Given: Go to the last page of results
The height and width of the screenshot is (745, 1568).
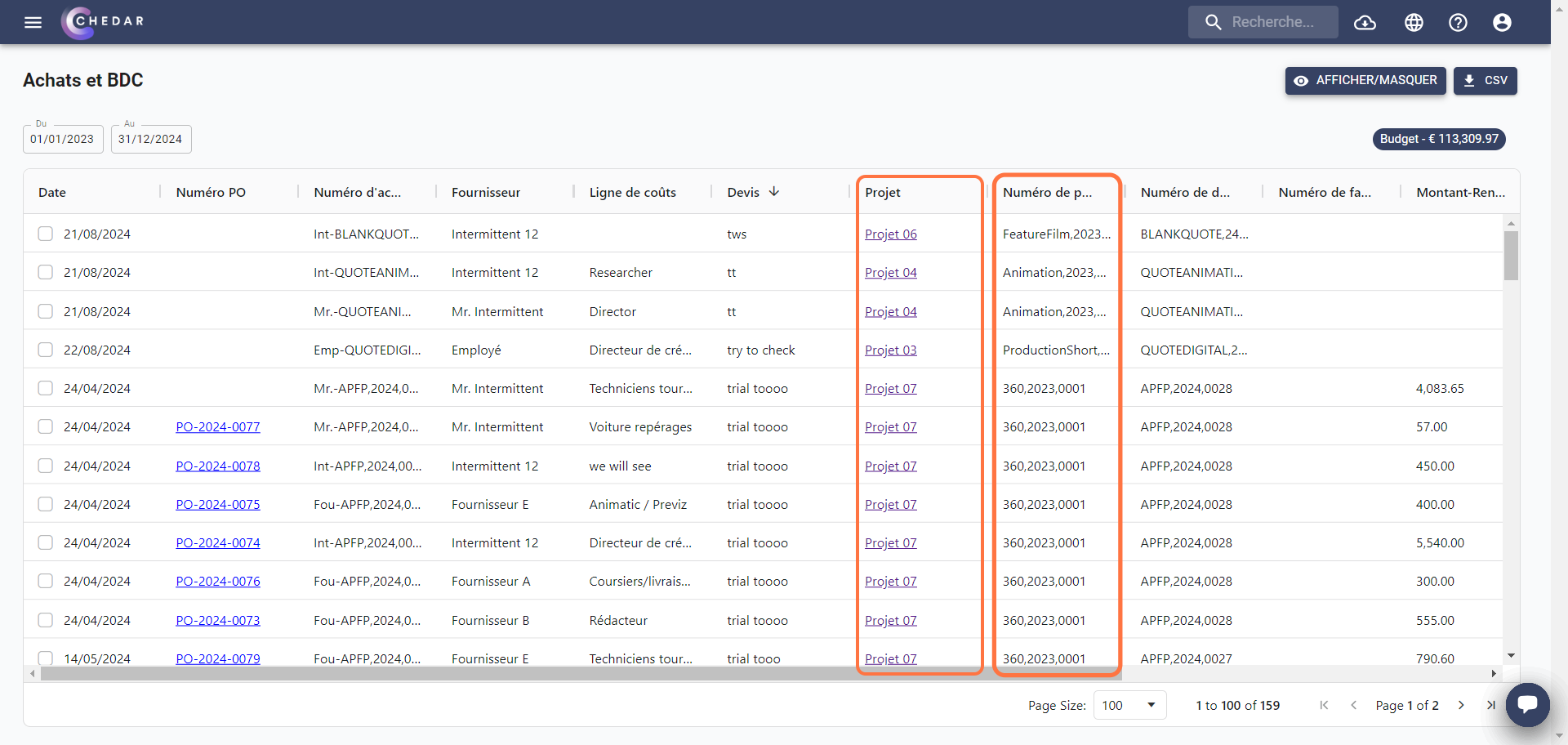Looking at the screenshot, I should [x=1490, y=705].
